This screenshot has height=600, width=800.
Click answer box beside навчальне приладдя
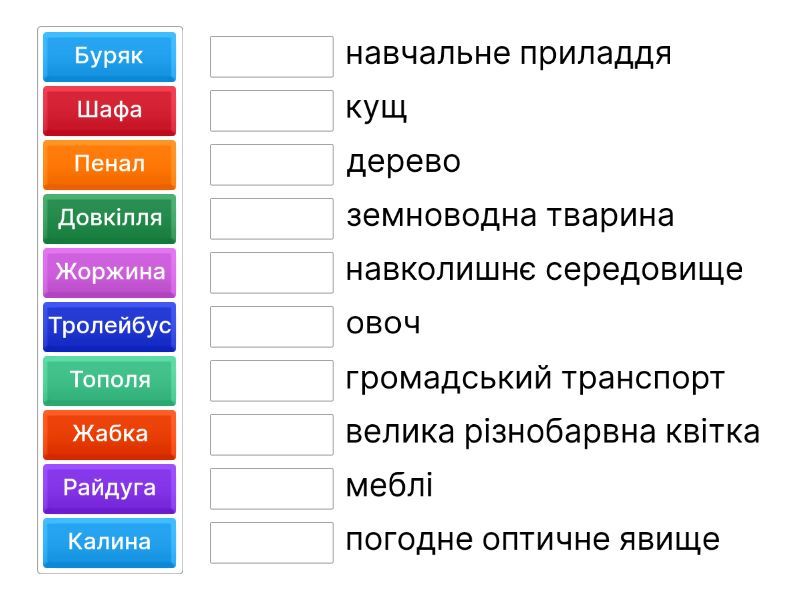[x=271, y=56]
